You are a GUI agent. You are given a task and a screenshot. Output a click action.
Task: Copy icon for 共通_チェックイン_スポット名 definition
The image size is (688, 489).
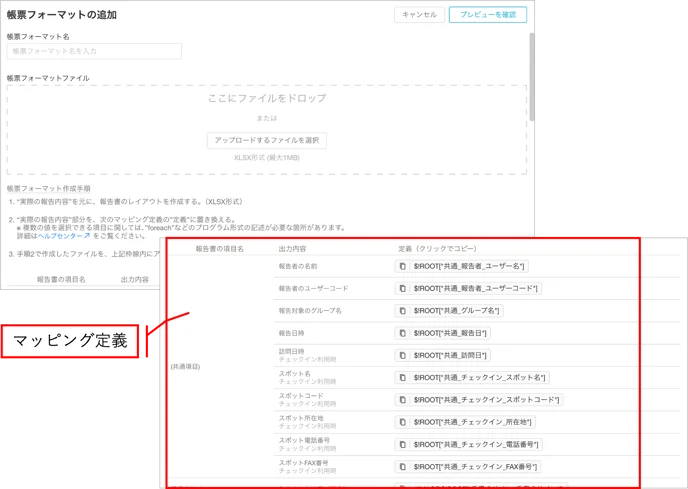coord(402,378)
